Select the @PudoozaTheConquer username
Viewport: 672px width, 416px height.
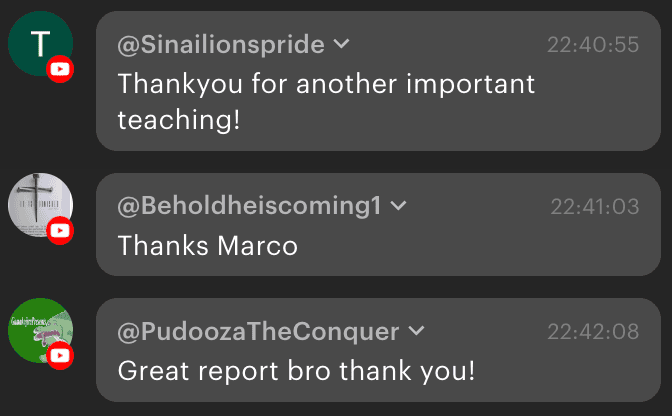pyautogui.click(x=258, y=332)
